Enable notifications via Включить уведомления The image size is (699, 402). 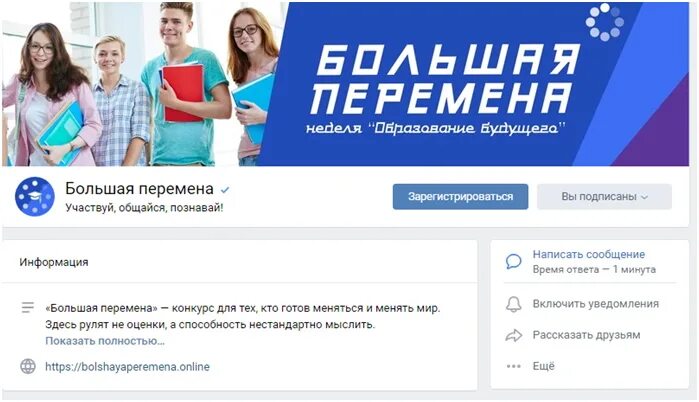pos(596,304)
